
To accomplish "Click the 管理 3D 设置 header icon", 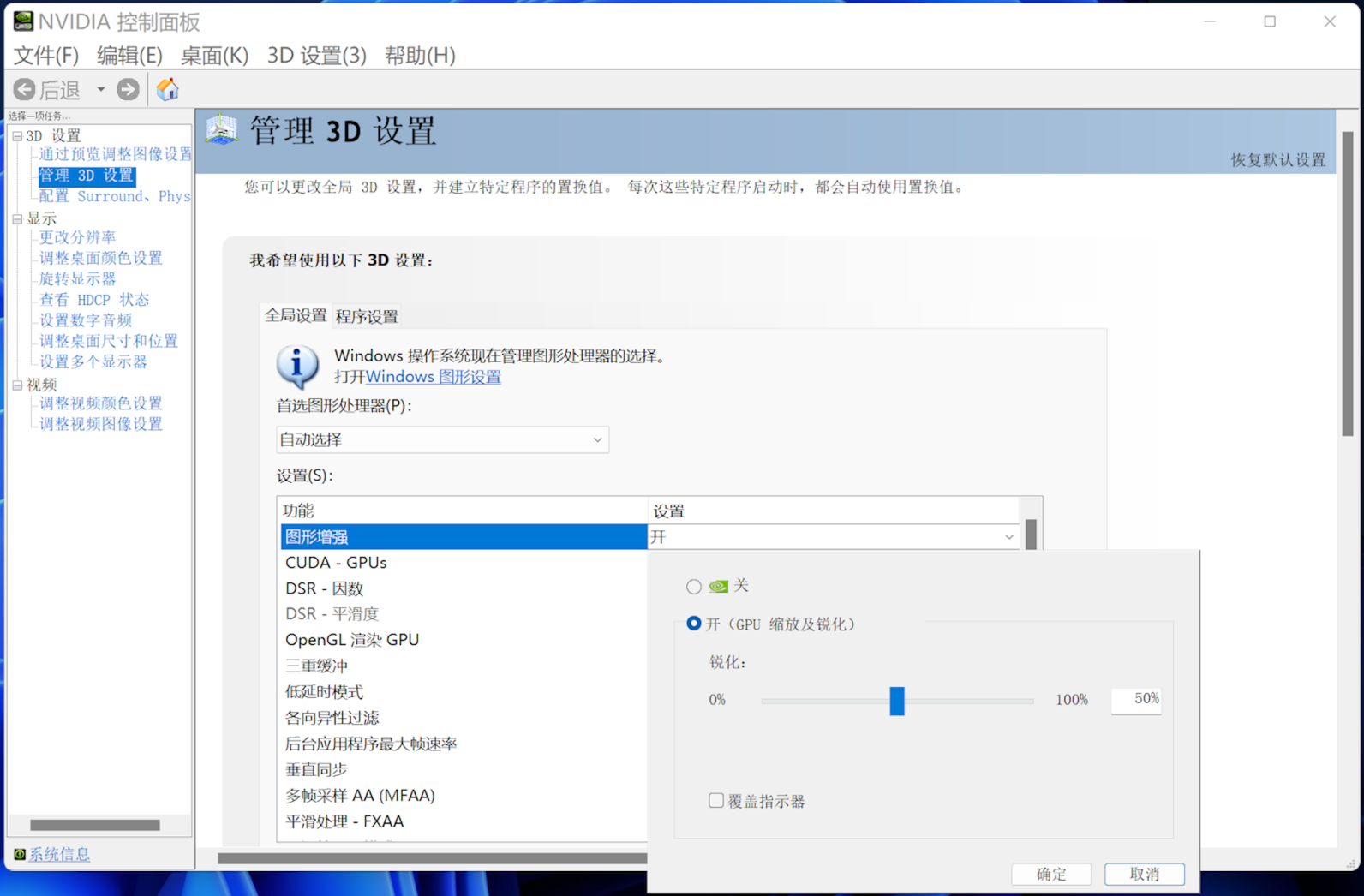I will click(x=222, y=130).
